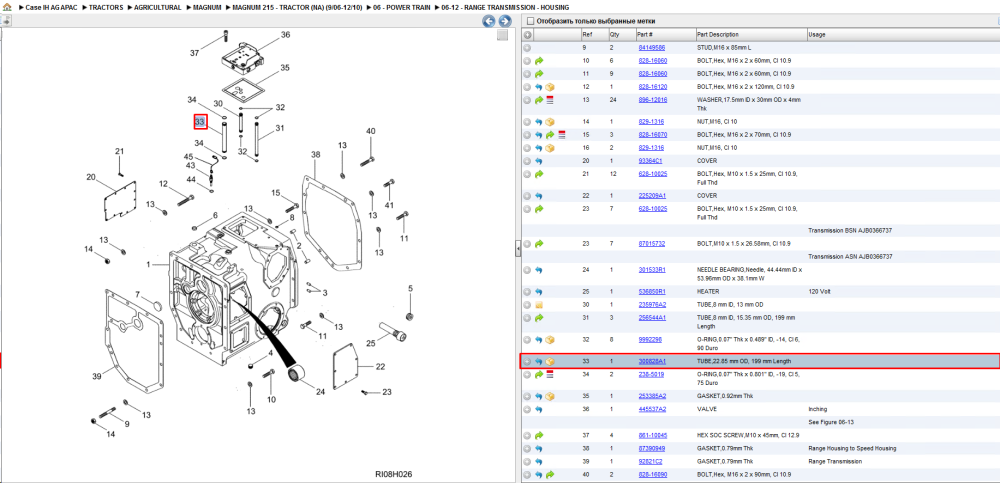The width and height of the screenshot is (1000, 483).
Task: Open part number link 300828A1
Action: (x=652, y=361)
